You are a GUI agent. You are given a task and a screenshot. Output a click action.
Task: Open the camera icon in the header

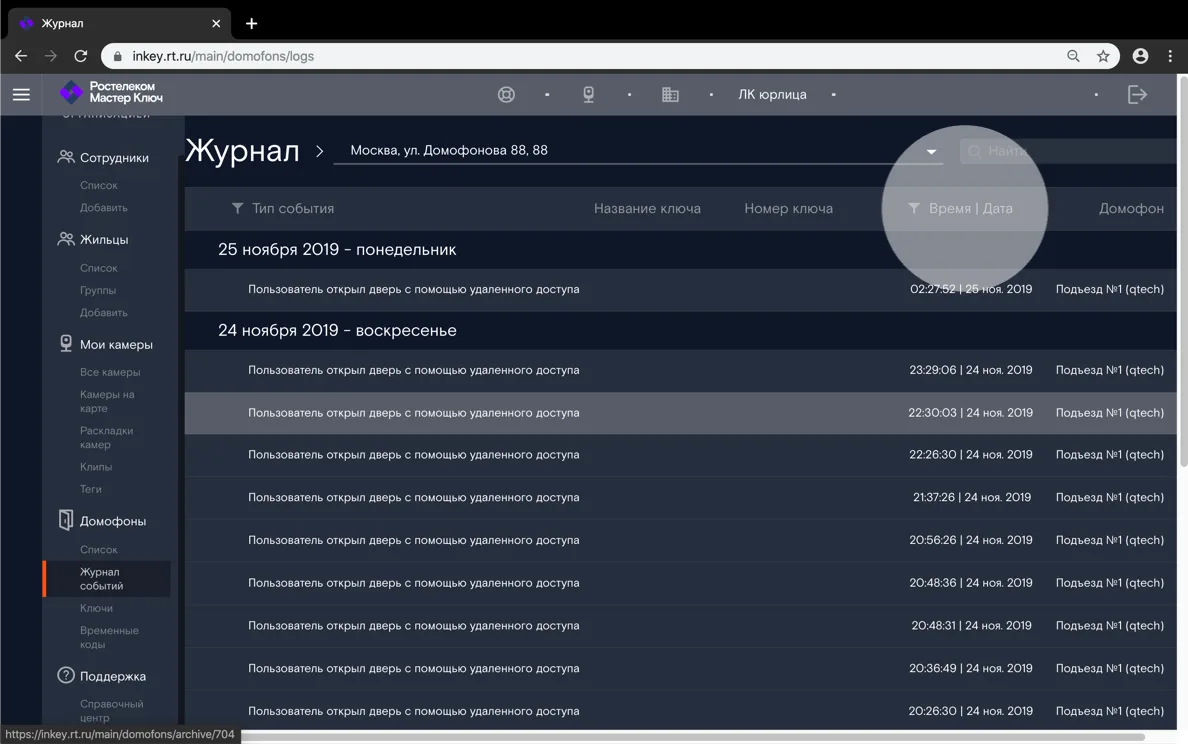tap(588, 95)
